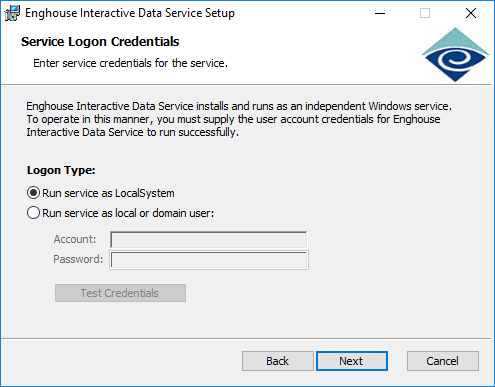Click the Enghouse eye logo

(455, 55)
